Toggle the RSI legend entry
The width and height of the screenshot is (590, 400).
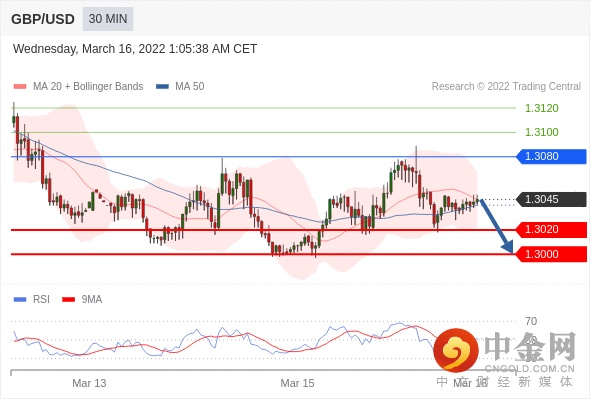tap(32, 300)
